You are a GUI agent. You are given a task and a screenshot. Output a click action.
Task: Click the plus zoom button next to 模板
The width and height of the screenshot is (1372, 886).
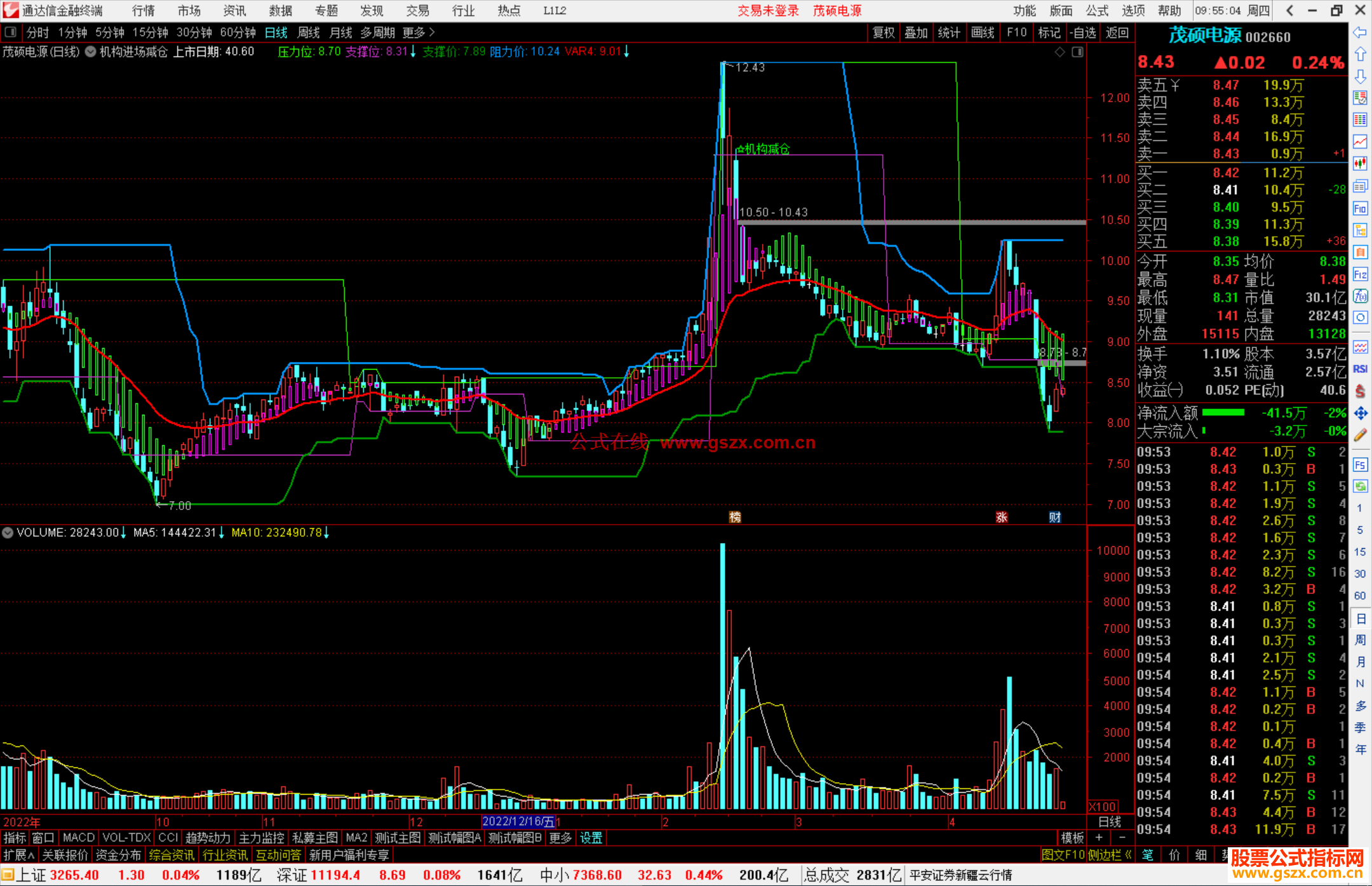pyautogui.click(x=1099, y=838)
